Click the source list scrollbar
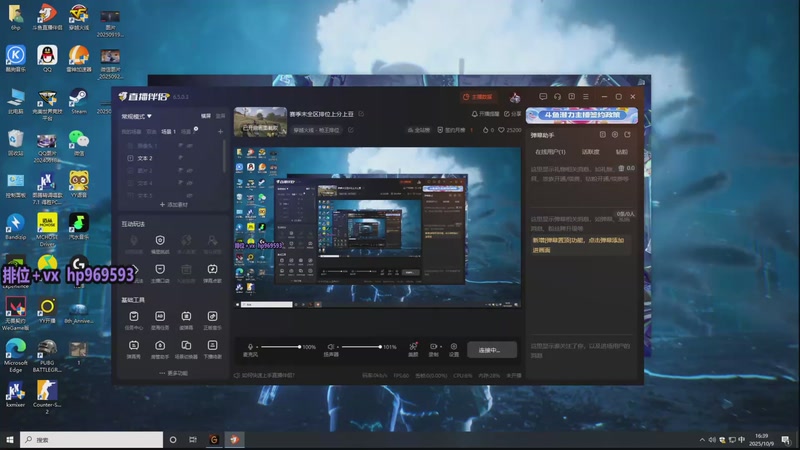This screenshot has width=800, height=450. 224,156
